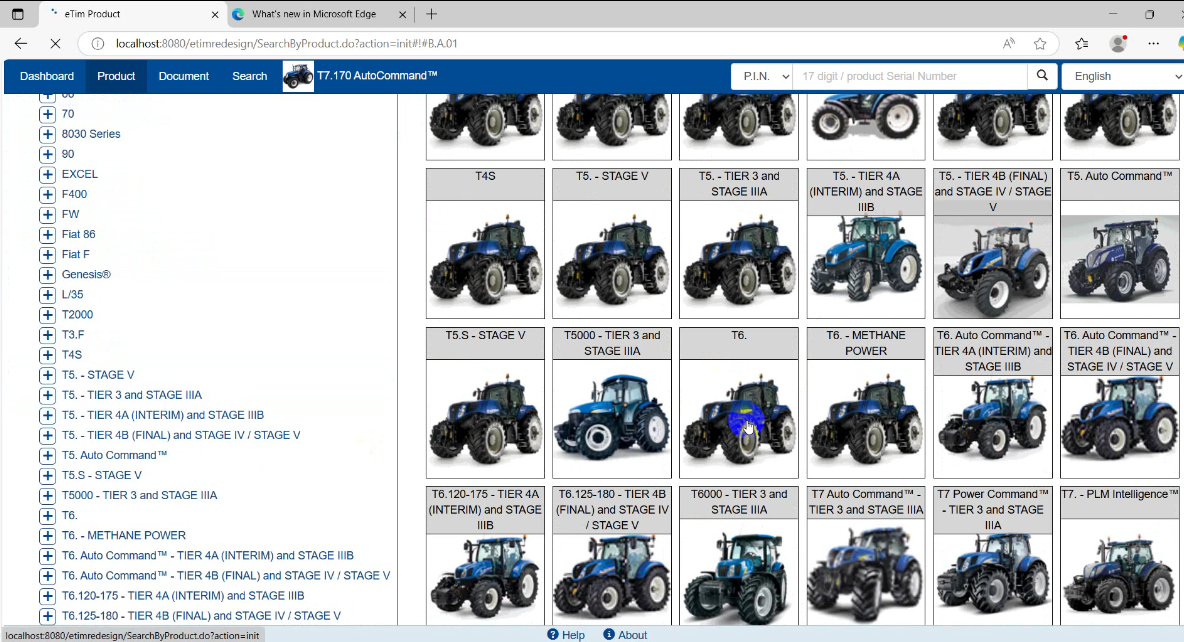The width and height of the screenshot is (1184, 642).
Task: Open Edge Settings and more menu
Action: (x=1153, y=44)
